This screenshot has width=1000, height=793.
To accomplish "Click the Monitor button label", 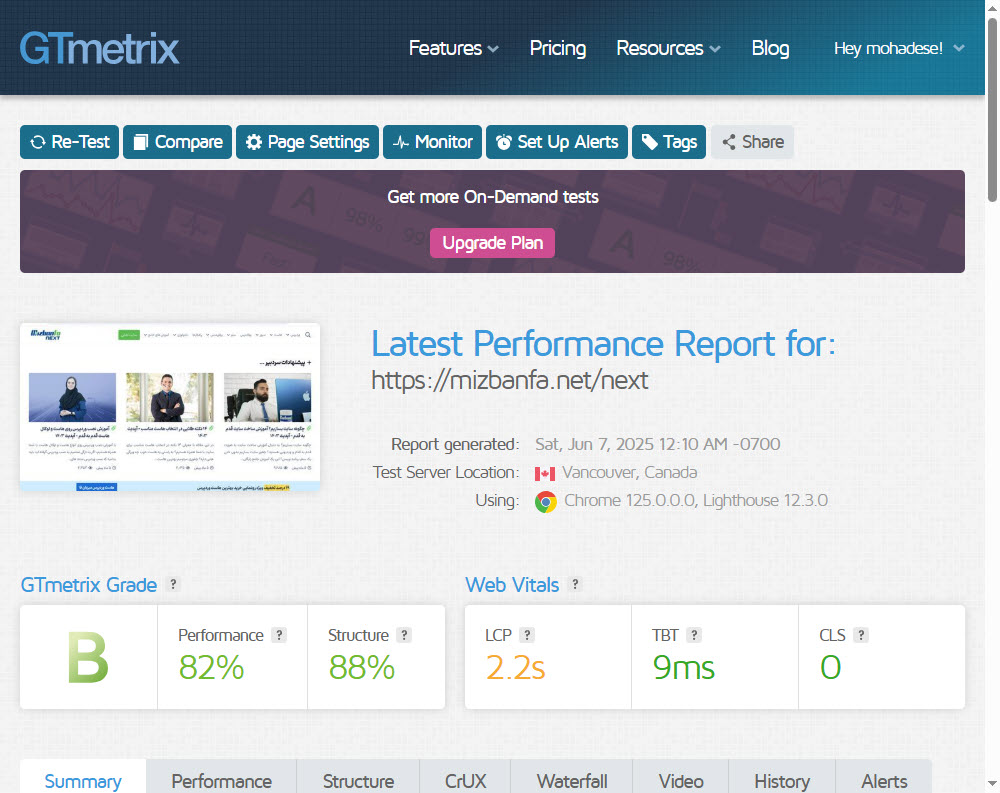I will [x=444, y=142].
